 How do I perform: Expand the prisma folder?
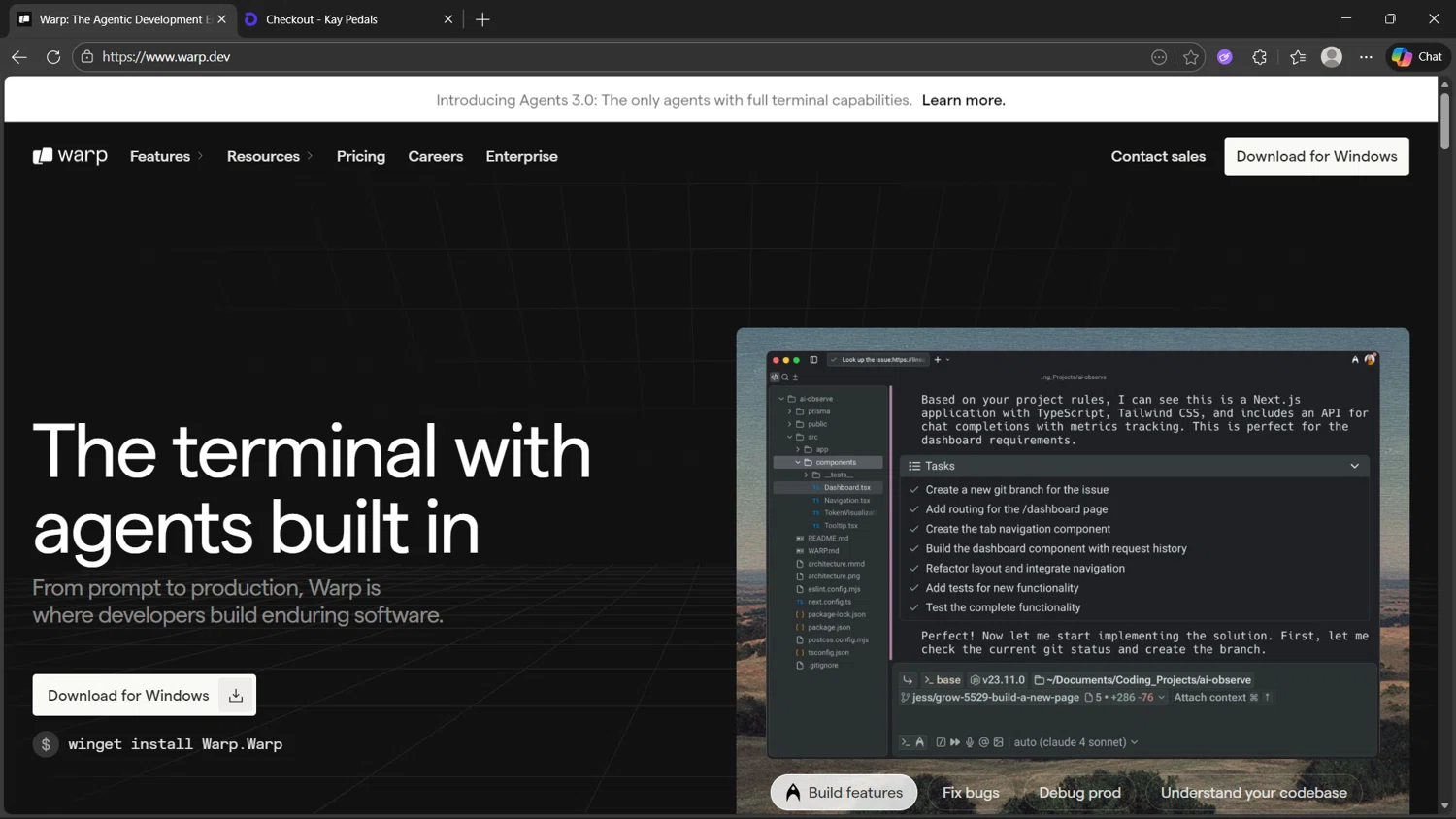pos(789,411)
